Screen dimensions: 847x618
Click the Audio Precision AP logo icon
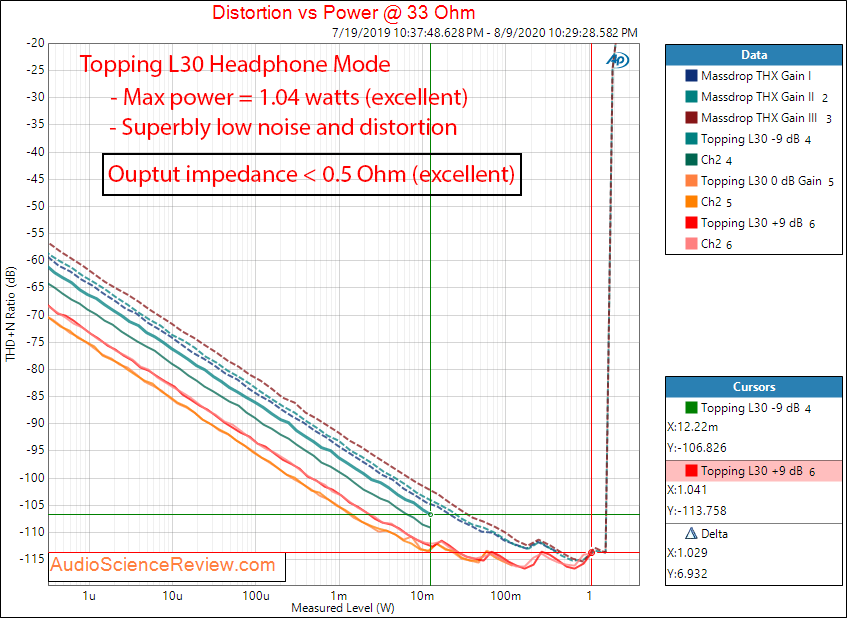pos(618,60)
